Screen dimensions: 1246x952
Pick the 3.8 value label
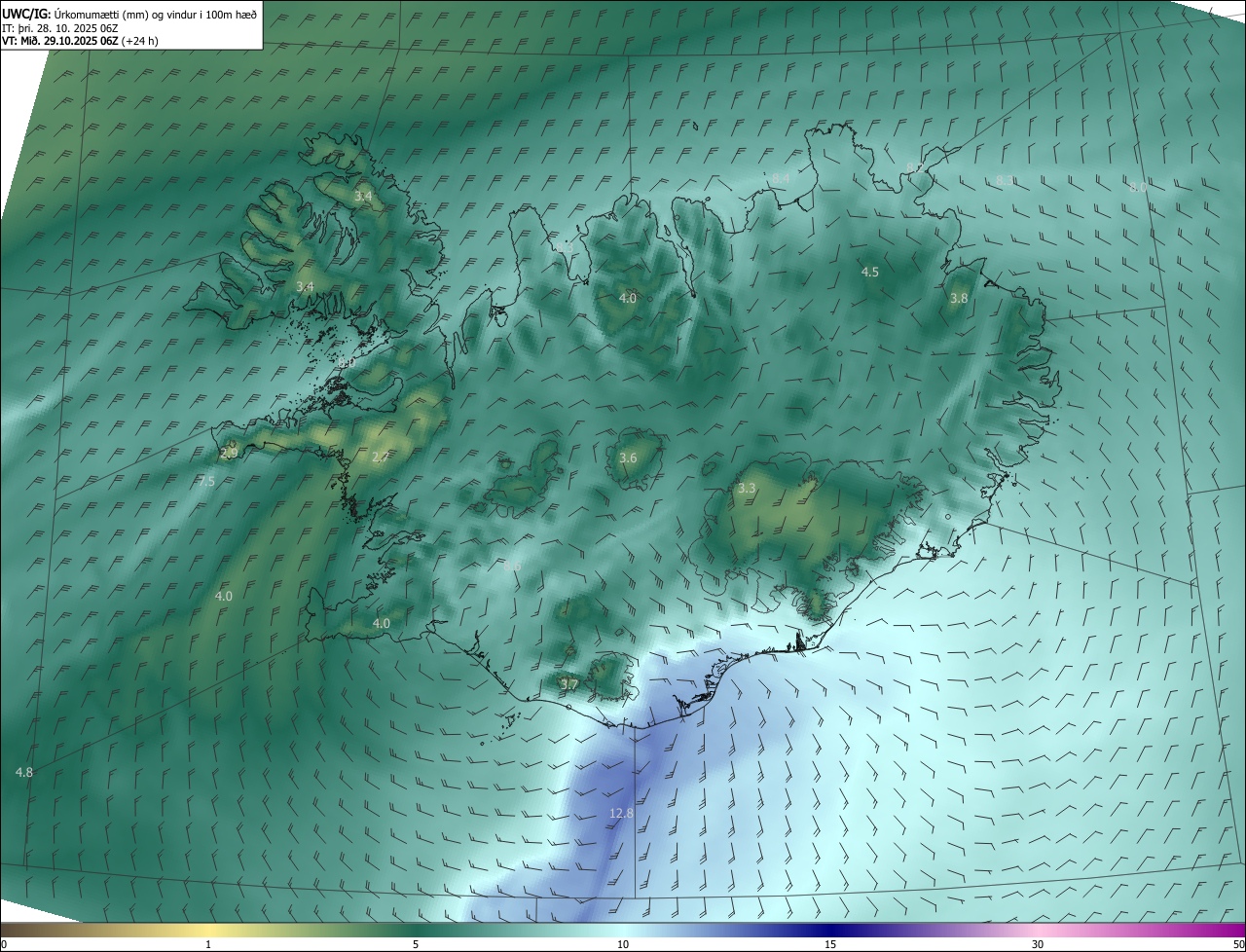(959, 298)
